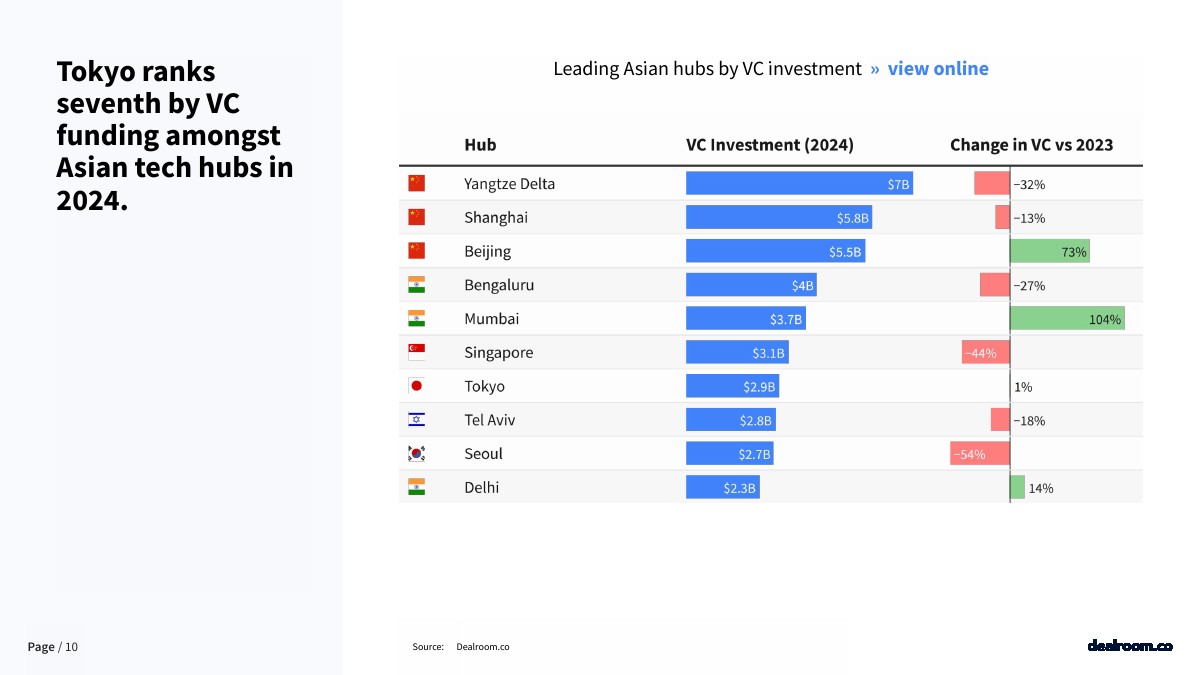Click the VC Investment (2024) column header
Viewport: 1200px width, 675px height.
pyautogui.click(x=770, y=145)
